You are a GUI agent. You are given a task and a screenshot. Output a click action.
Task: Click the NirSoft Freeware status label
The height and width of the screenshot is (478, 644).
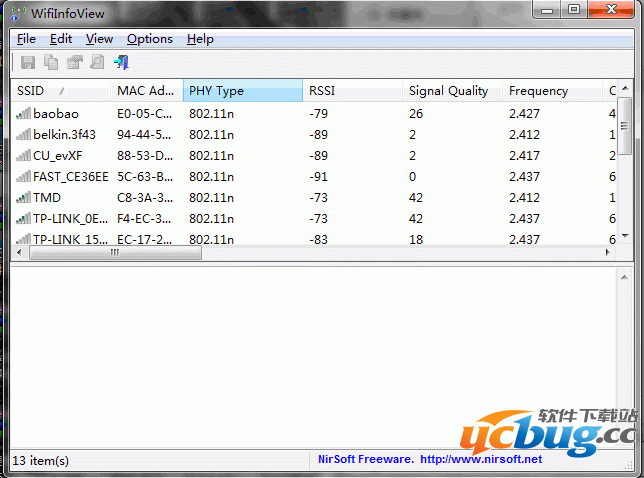click(366, 459)
